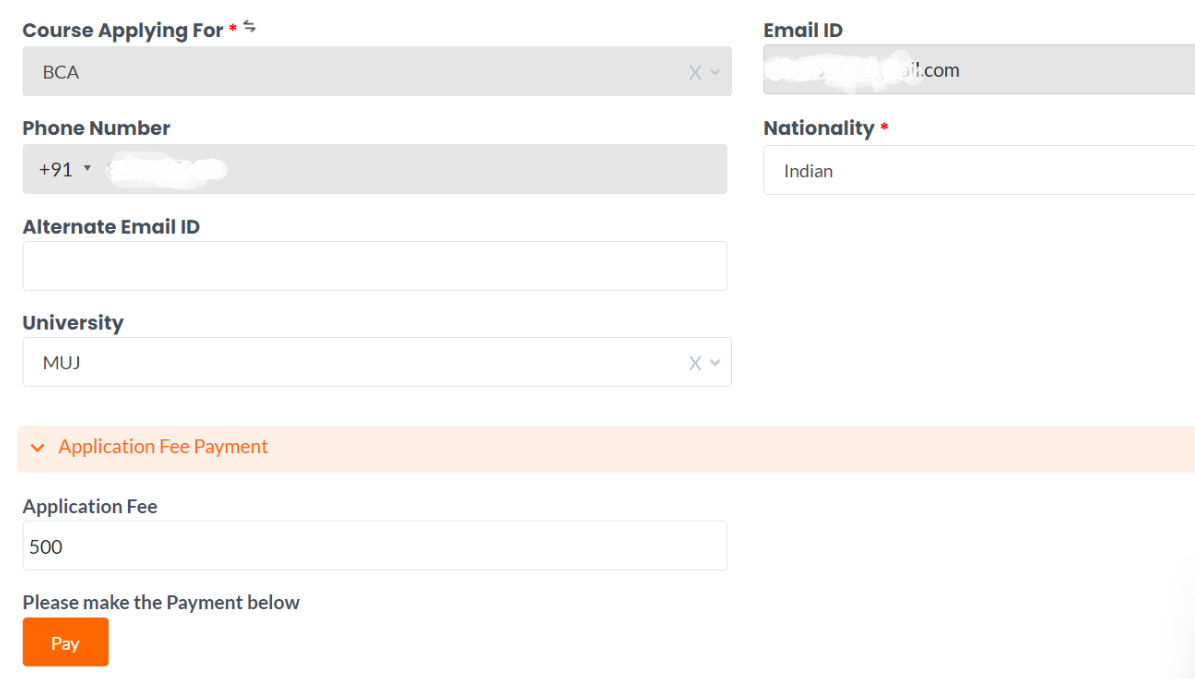Click the MUJ university select box
The height and width of the screenshot is (679, 1195).
coord(350,362)
